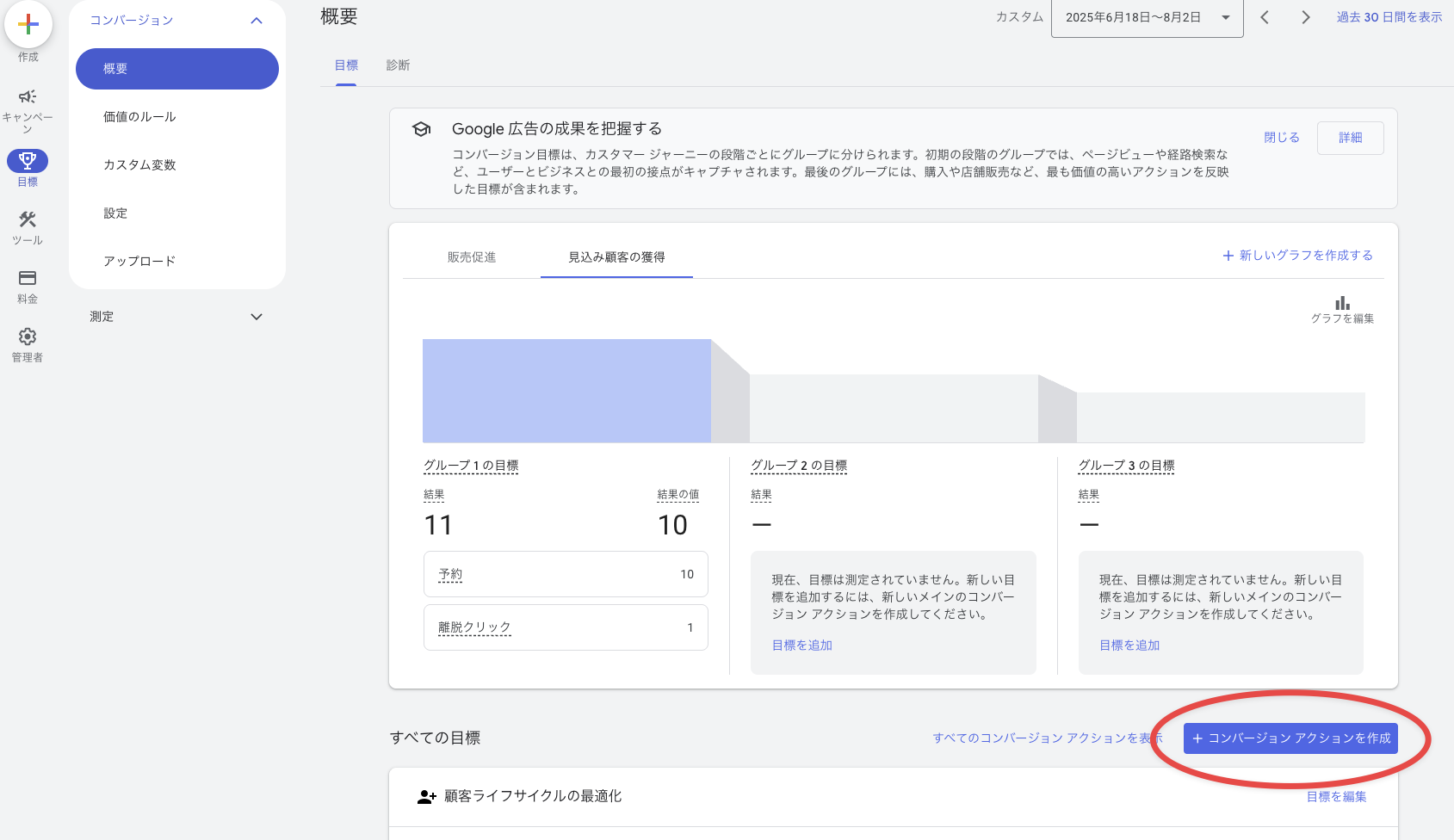Click the colorful plus Create icon
1454x840 pixels.
point(28,25)
